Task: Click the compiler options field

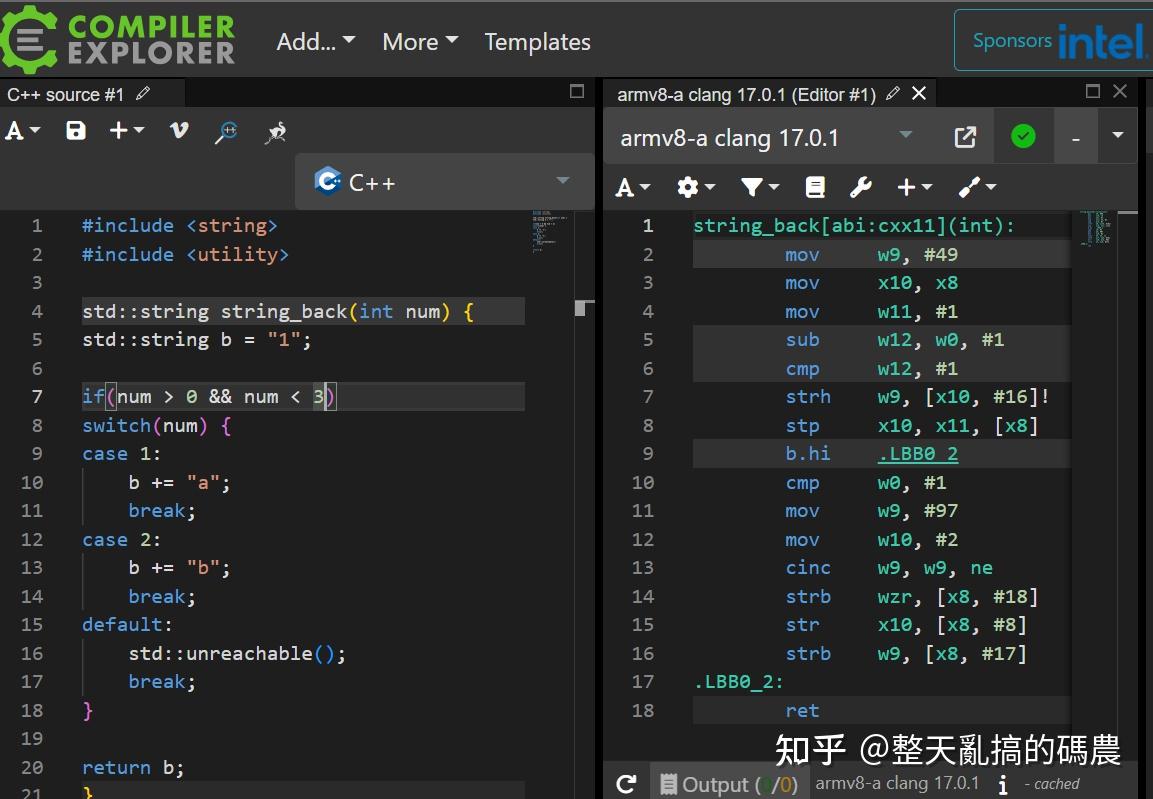Action: 1075,137
